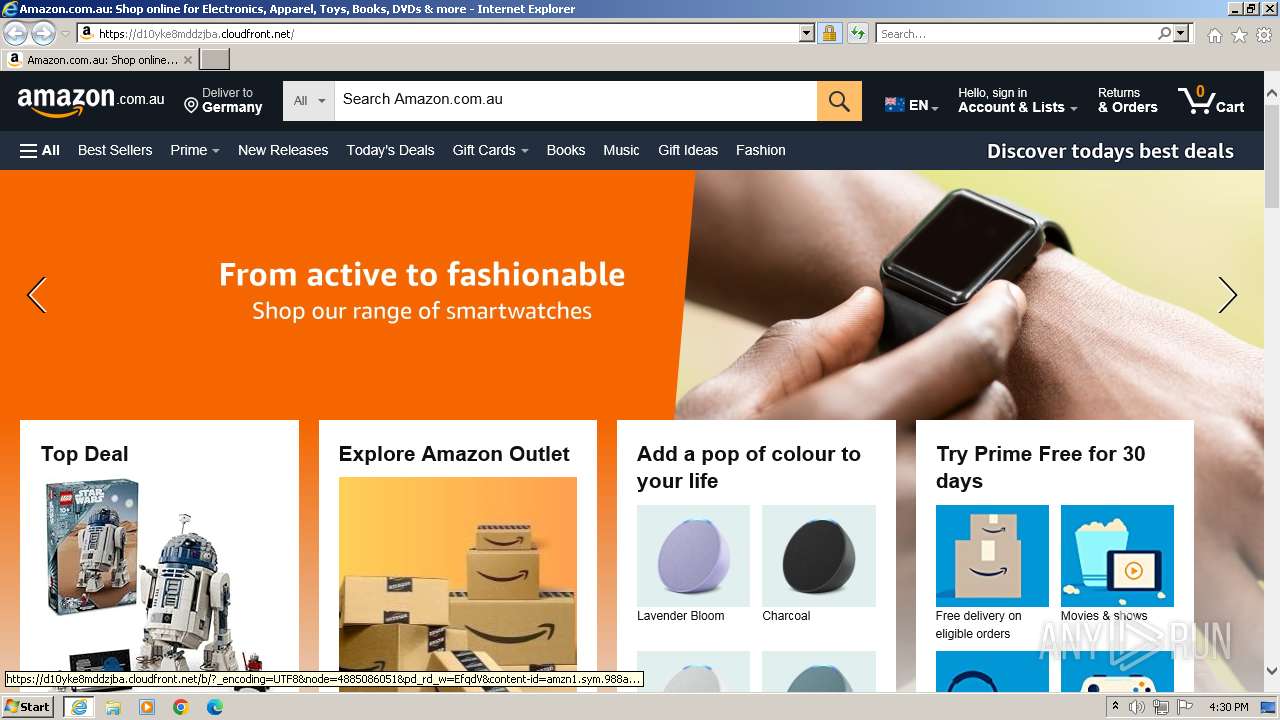The height and width of the screenshot is (720, 1280).
Task: Open the media player taskbar icon
Action: click(147, 707)
